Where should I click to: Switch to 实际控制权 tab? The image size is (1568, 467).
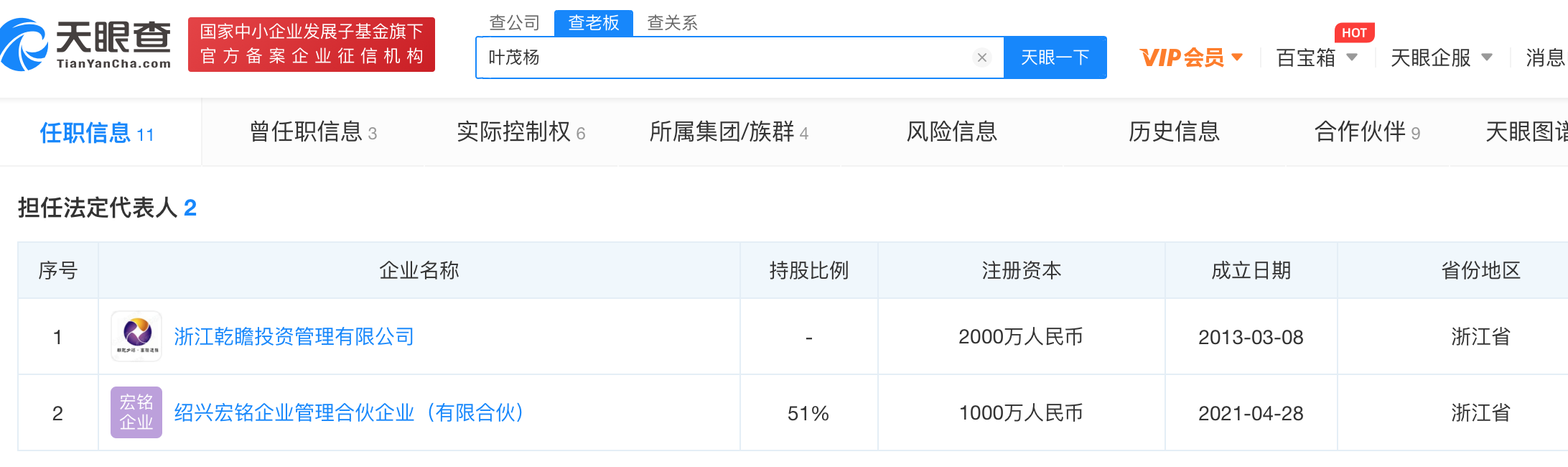click(x=521, y=132)
